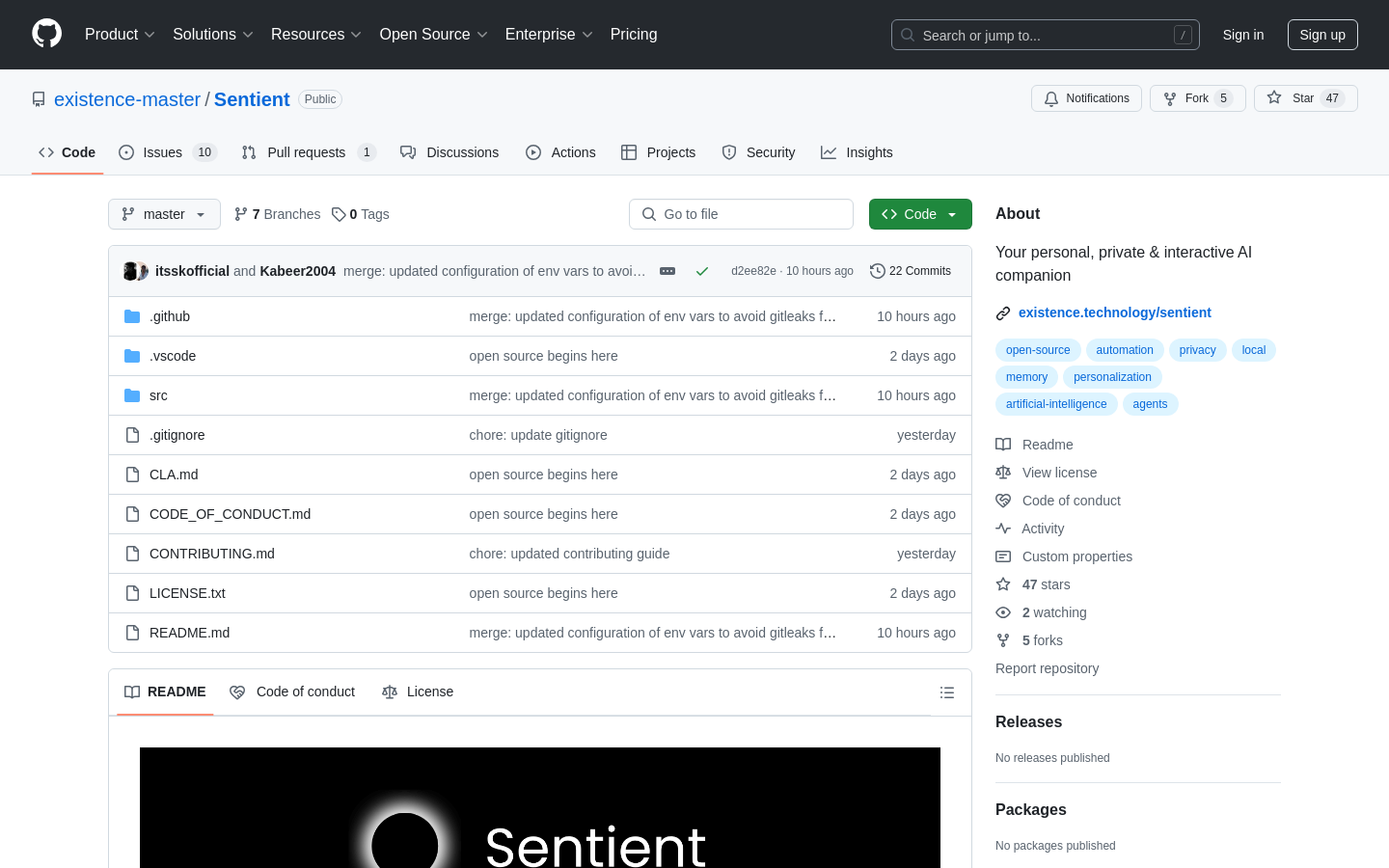The image size is (1389, 868).
Task: Open the existence-master owner link
Action: pos(127,99)
